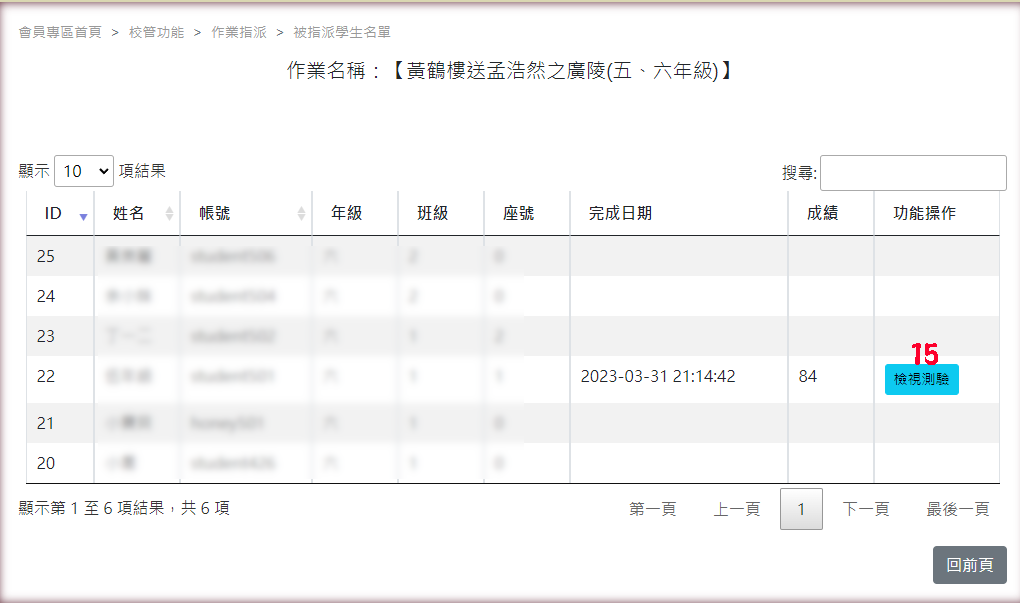The image size is (1020, 603).
Task: Click the 功能操作 column header
Action: pos(937,213)
